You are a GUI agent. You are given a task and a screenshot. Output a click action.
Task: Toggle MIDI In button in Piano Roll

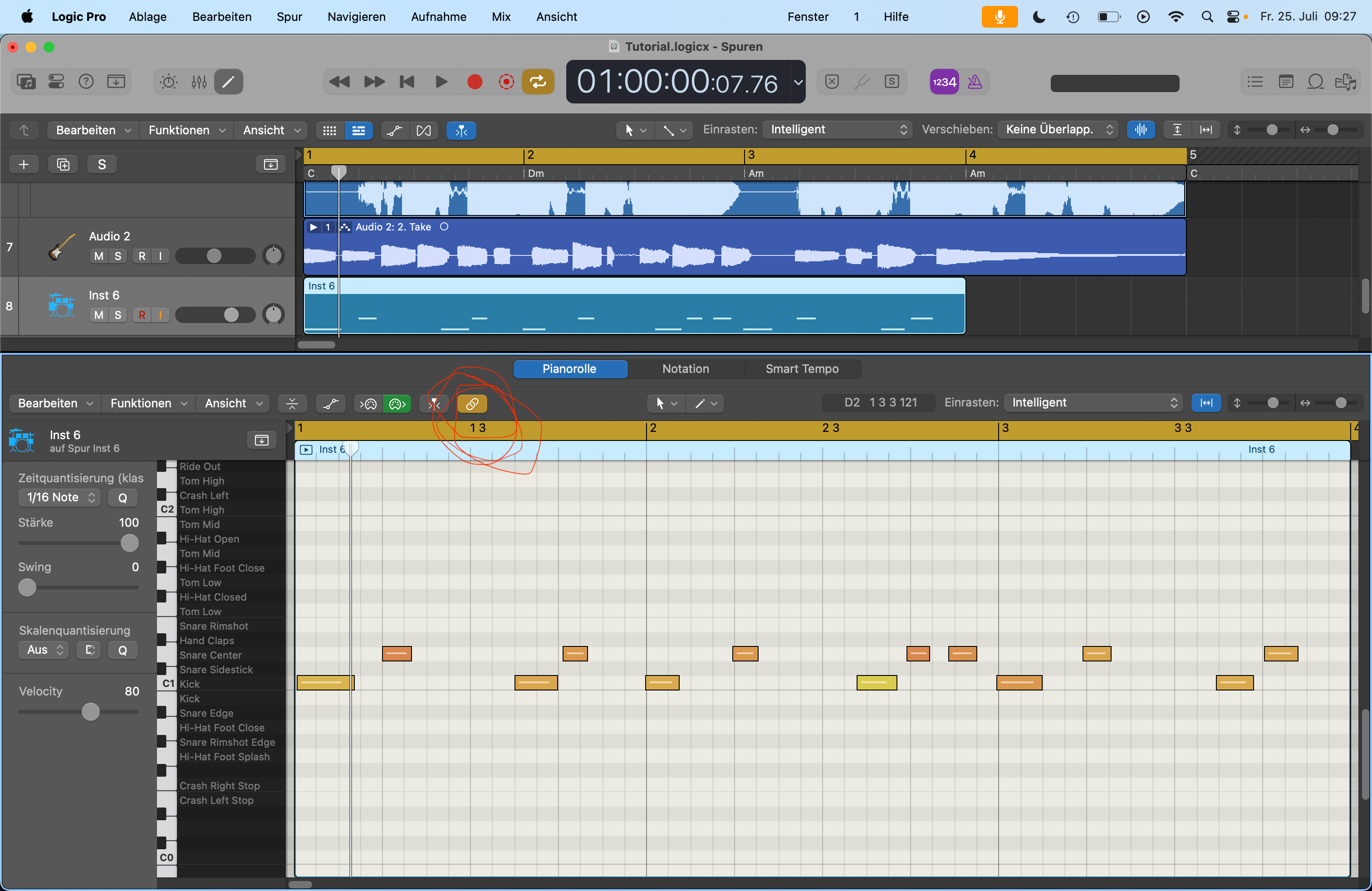click(x=368, y=404)
